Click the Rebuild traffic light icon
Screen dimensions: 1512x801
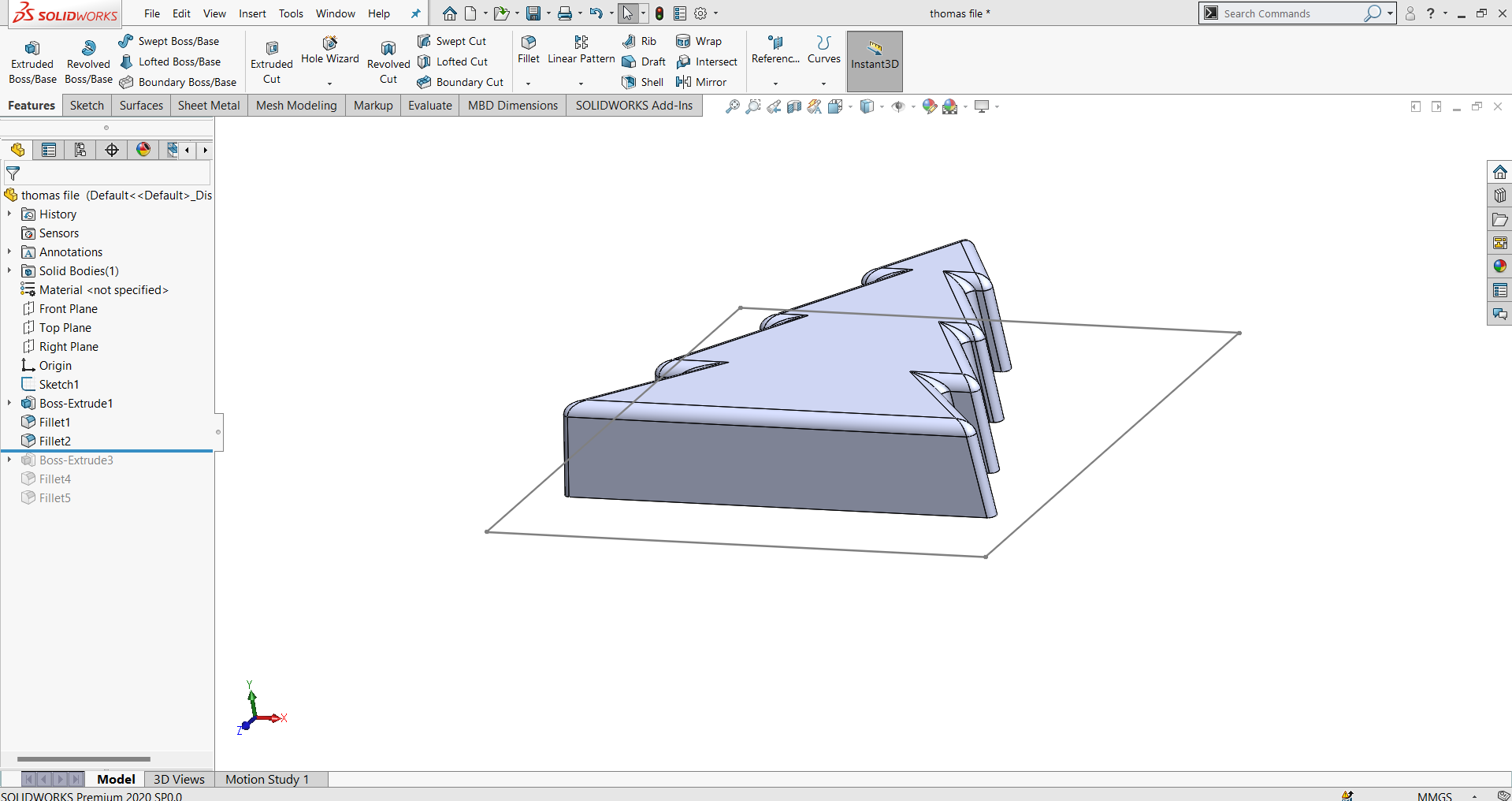(x=659, y=13)
